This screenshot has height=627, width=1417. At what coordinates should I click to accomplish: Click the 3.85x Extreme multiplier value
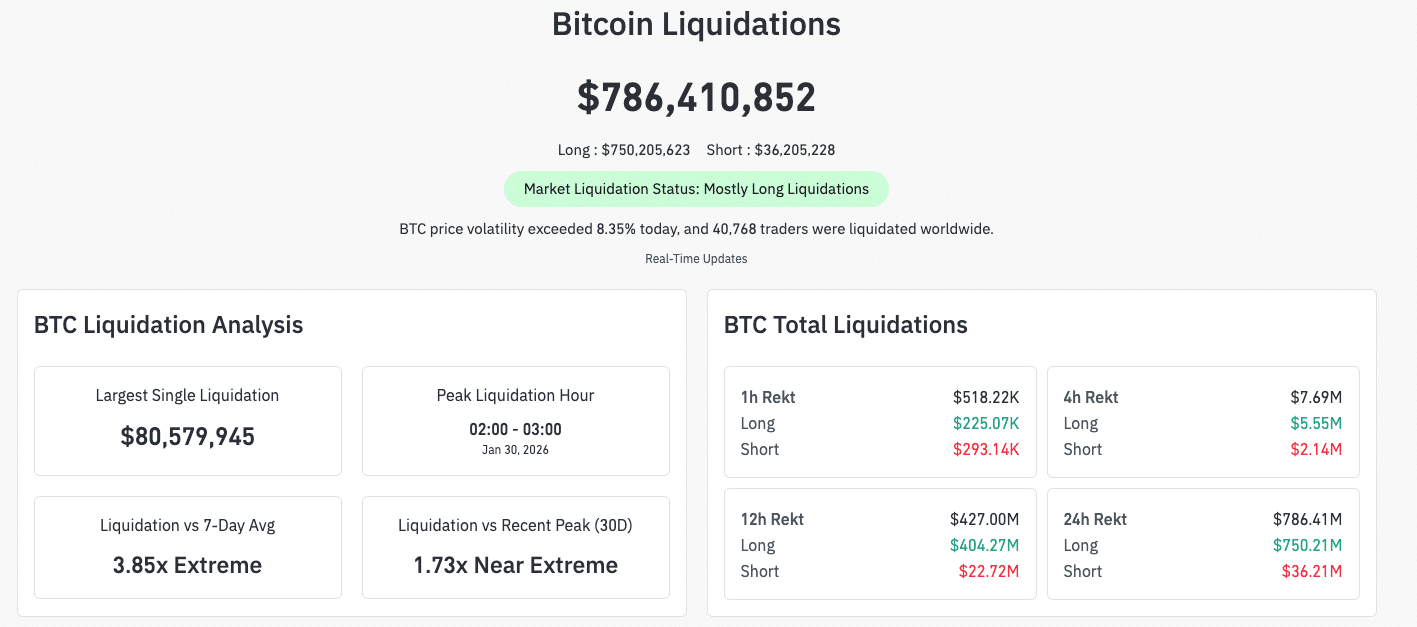187,564
